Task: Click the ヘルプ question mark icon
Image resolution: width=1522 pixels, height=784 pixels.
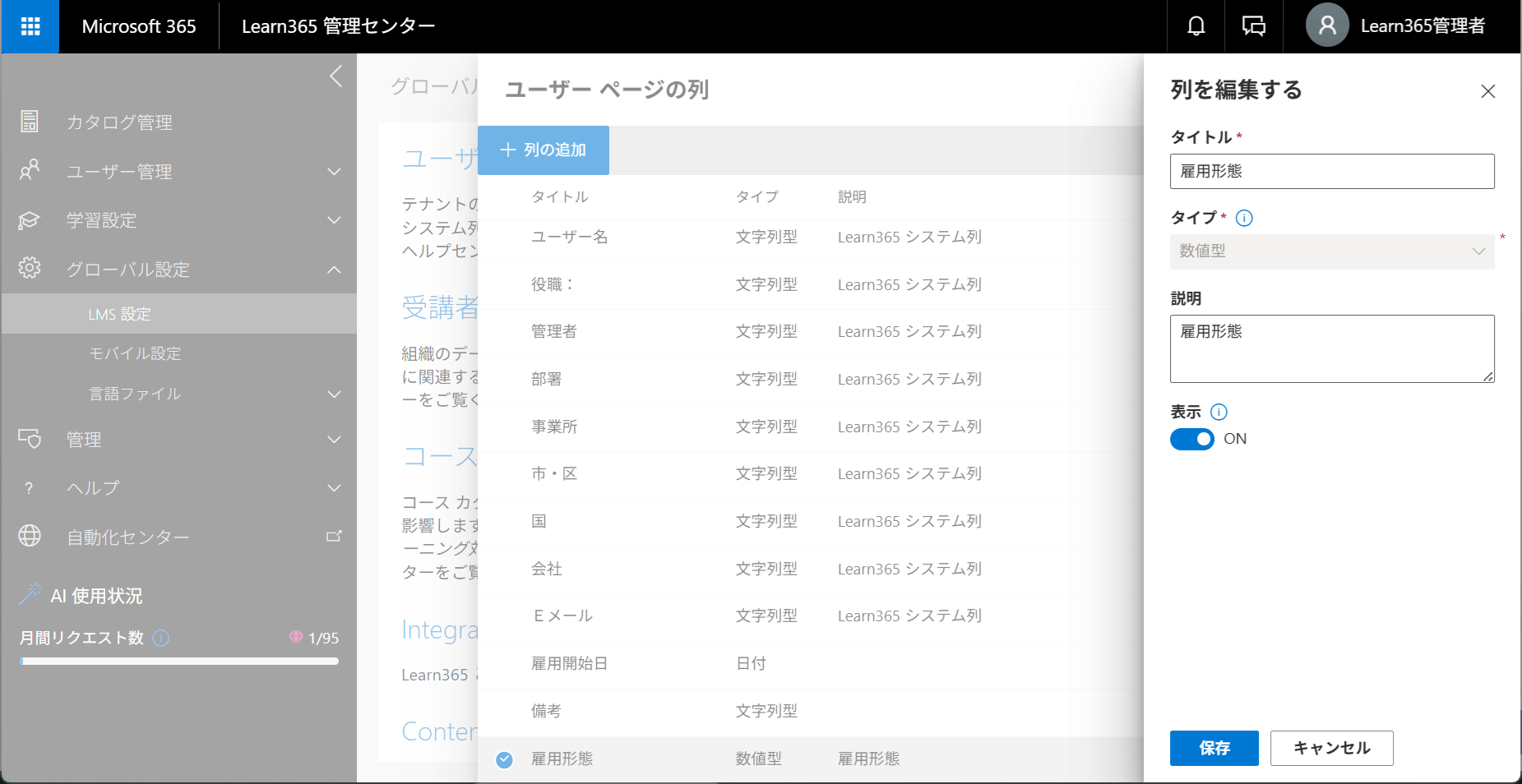Action: pos(30,488)
